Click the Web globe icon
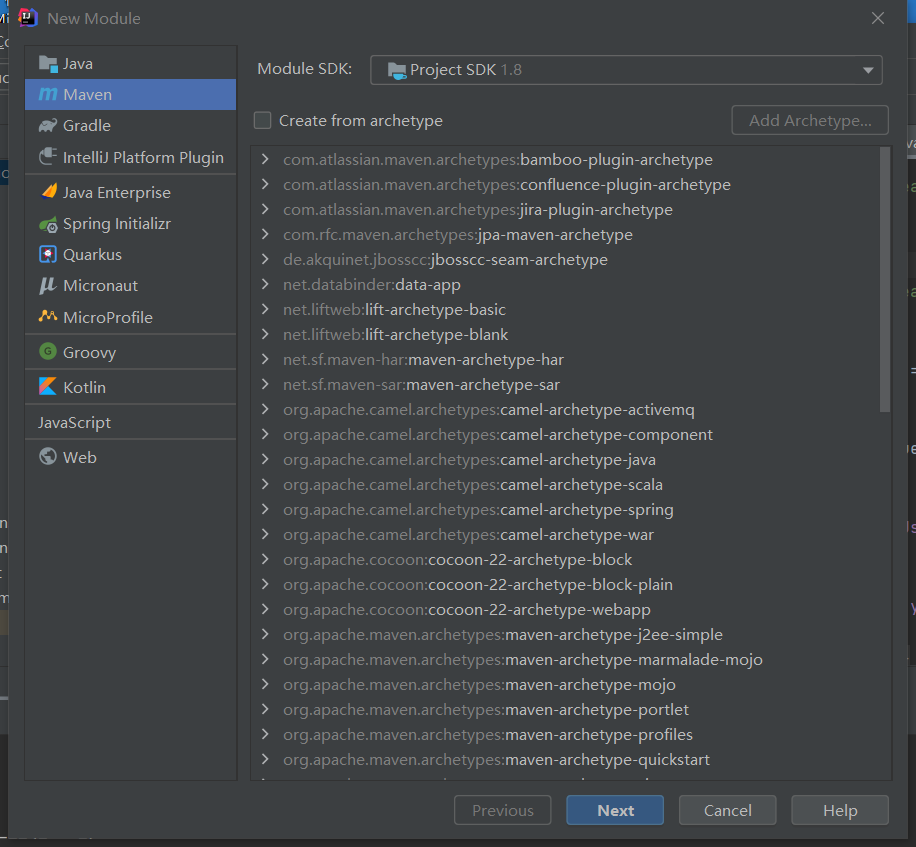This screenshot has height=847, width=916. coord(48,456)
